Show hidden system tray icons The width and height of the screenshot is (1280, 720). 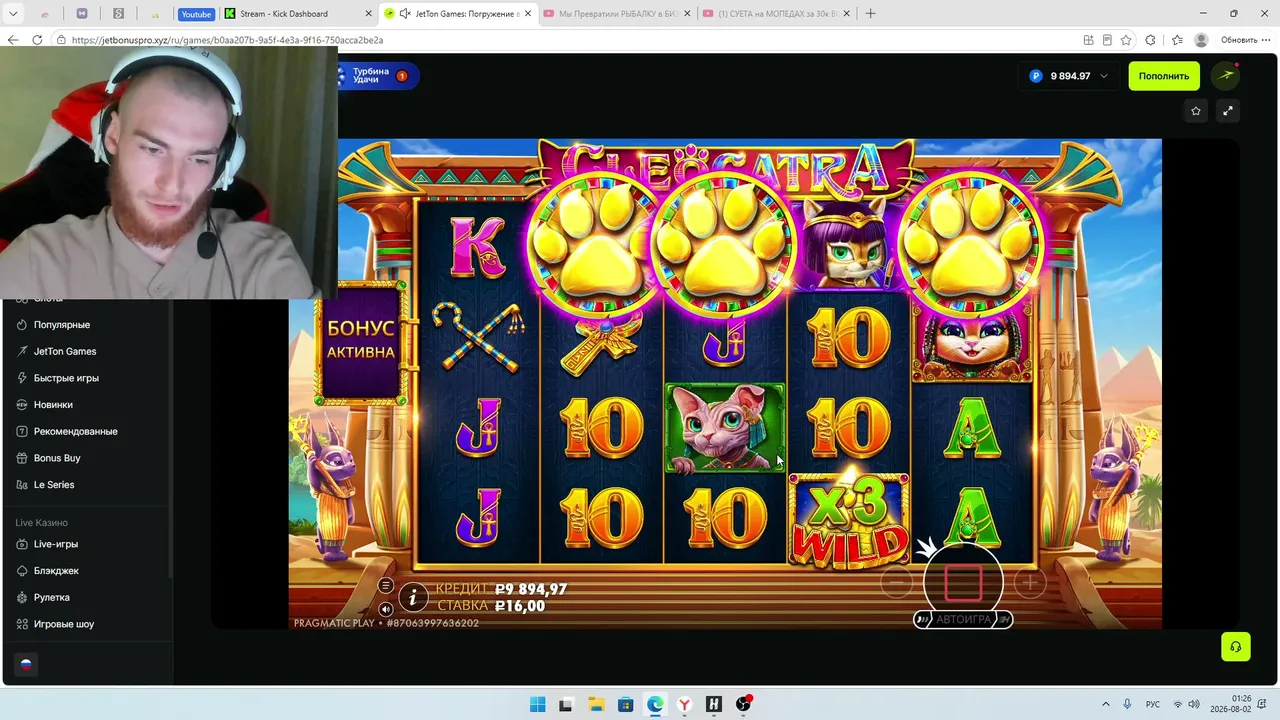1105,704
